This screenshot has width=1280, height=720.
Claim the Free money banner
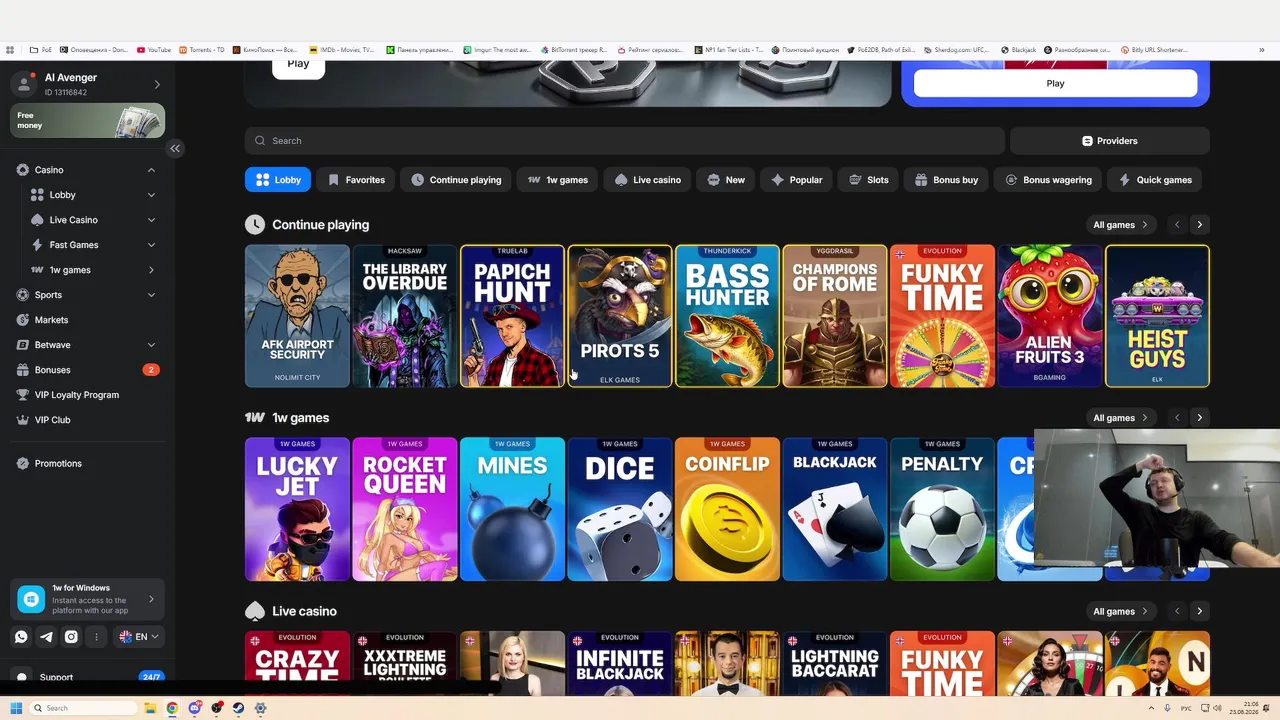tap(87, 121)
